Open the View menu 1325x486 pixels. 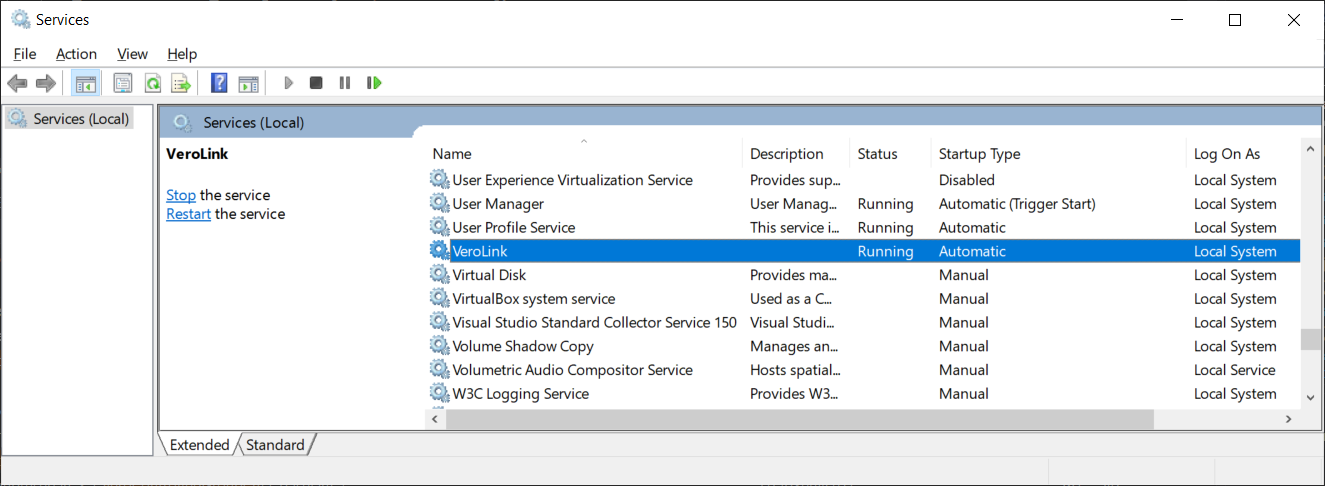[x=132, y=54]
